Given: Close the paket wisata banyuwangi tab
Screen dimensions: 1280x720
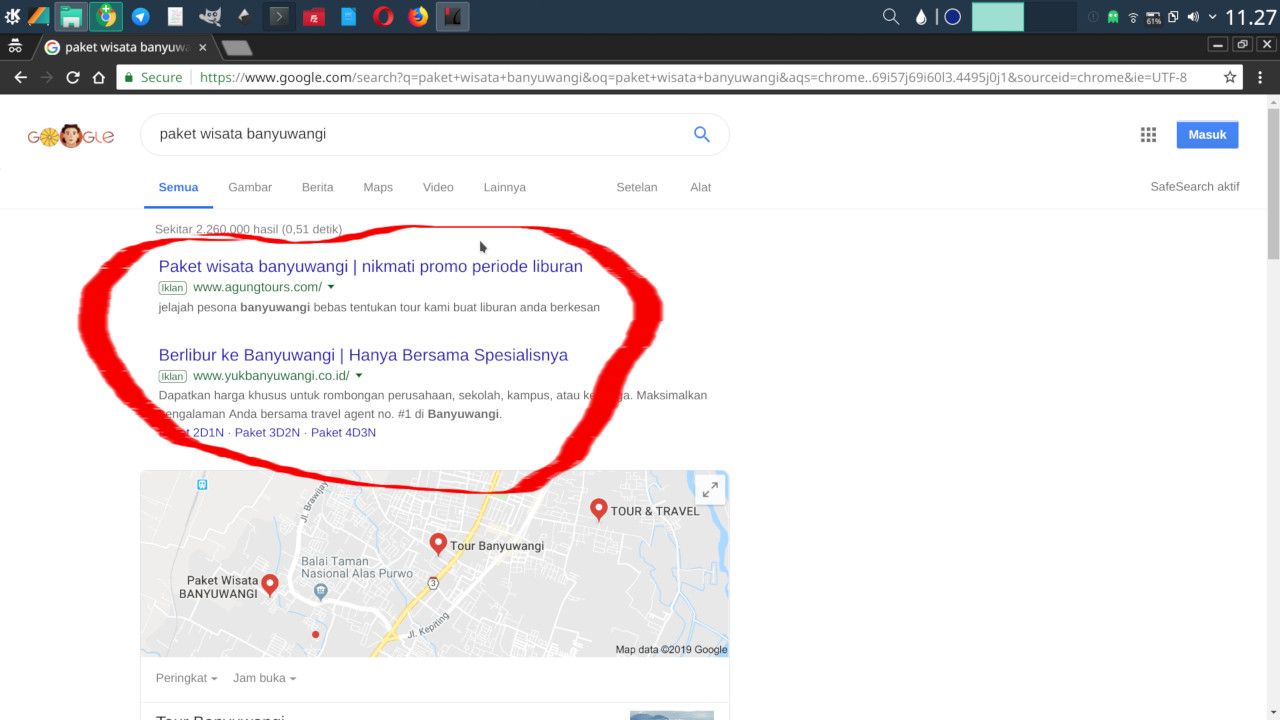Looking at the screenshot, I should 203,47.
